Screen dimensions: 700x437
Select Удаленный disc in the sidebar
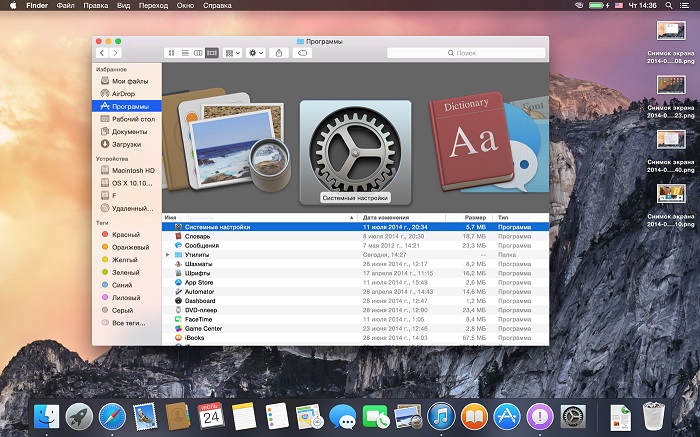[127, 208]
